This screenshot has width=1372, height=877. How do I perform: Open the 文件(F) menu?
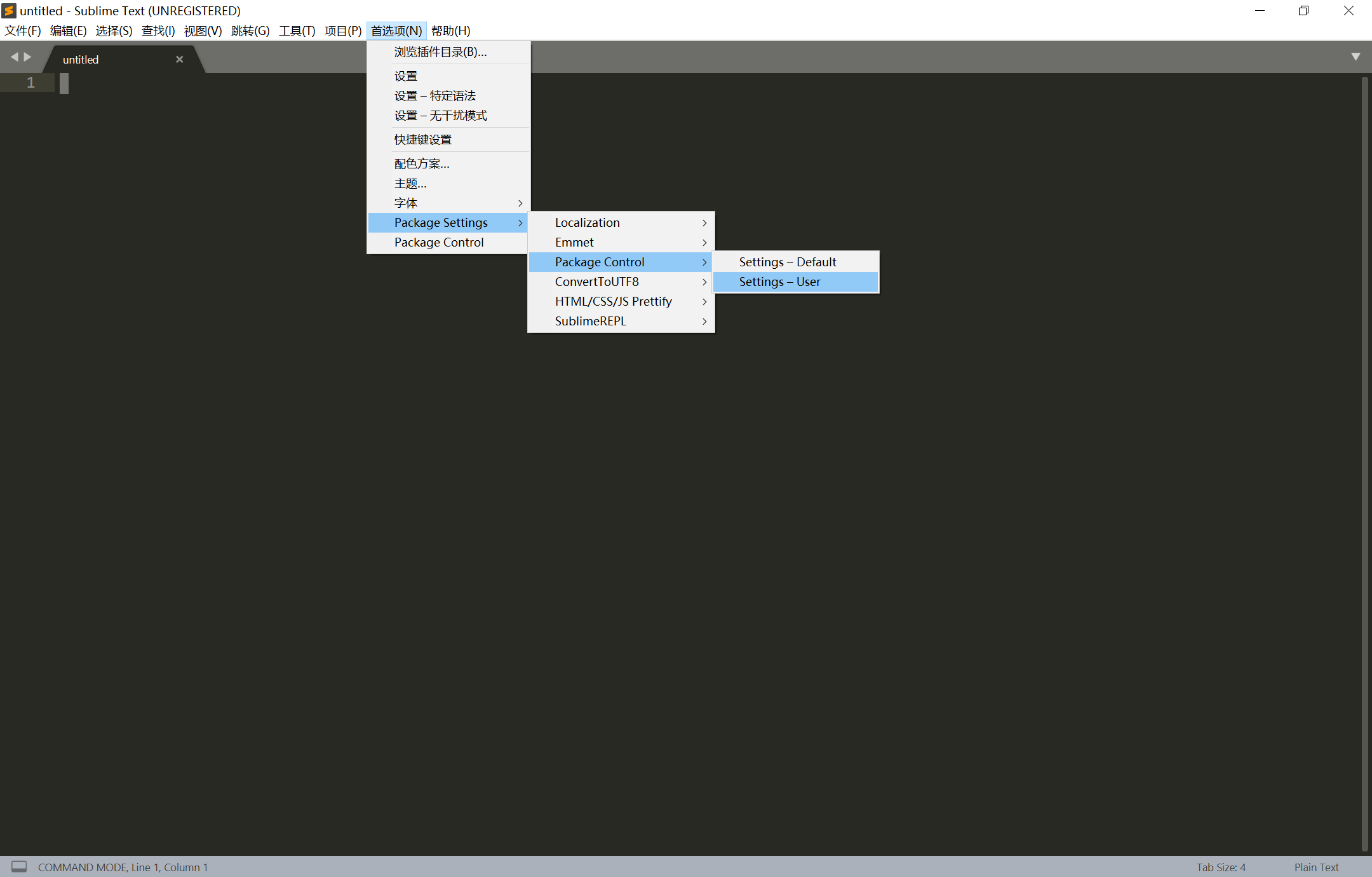click(x=23, y=31)
